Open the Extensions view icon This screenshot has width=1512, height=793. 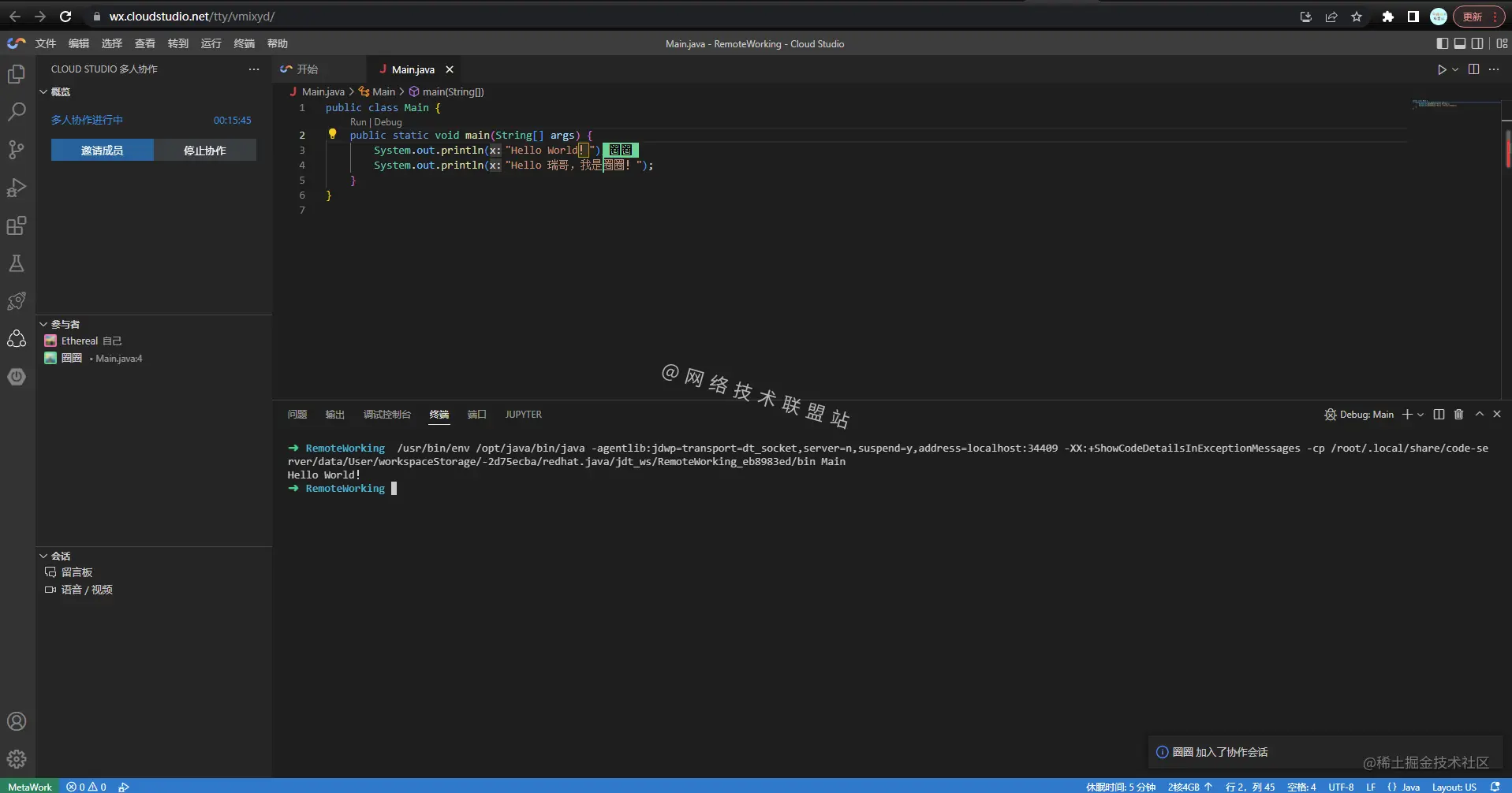coord(17,225)
